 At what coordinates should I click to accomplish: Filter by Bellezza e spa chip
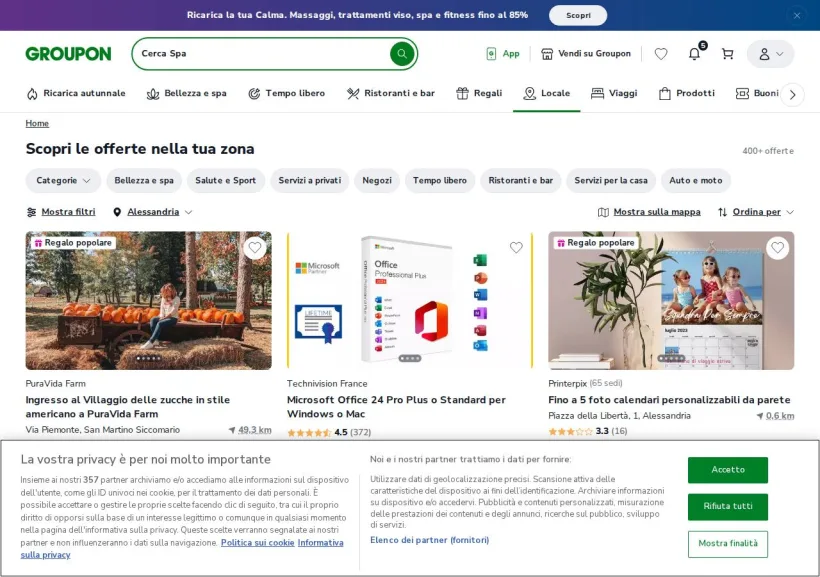coord(144,180)
